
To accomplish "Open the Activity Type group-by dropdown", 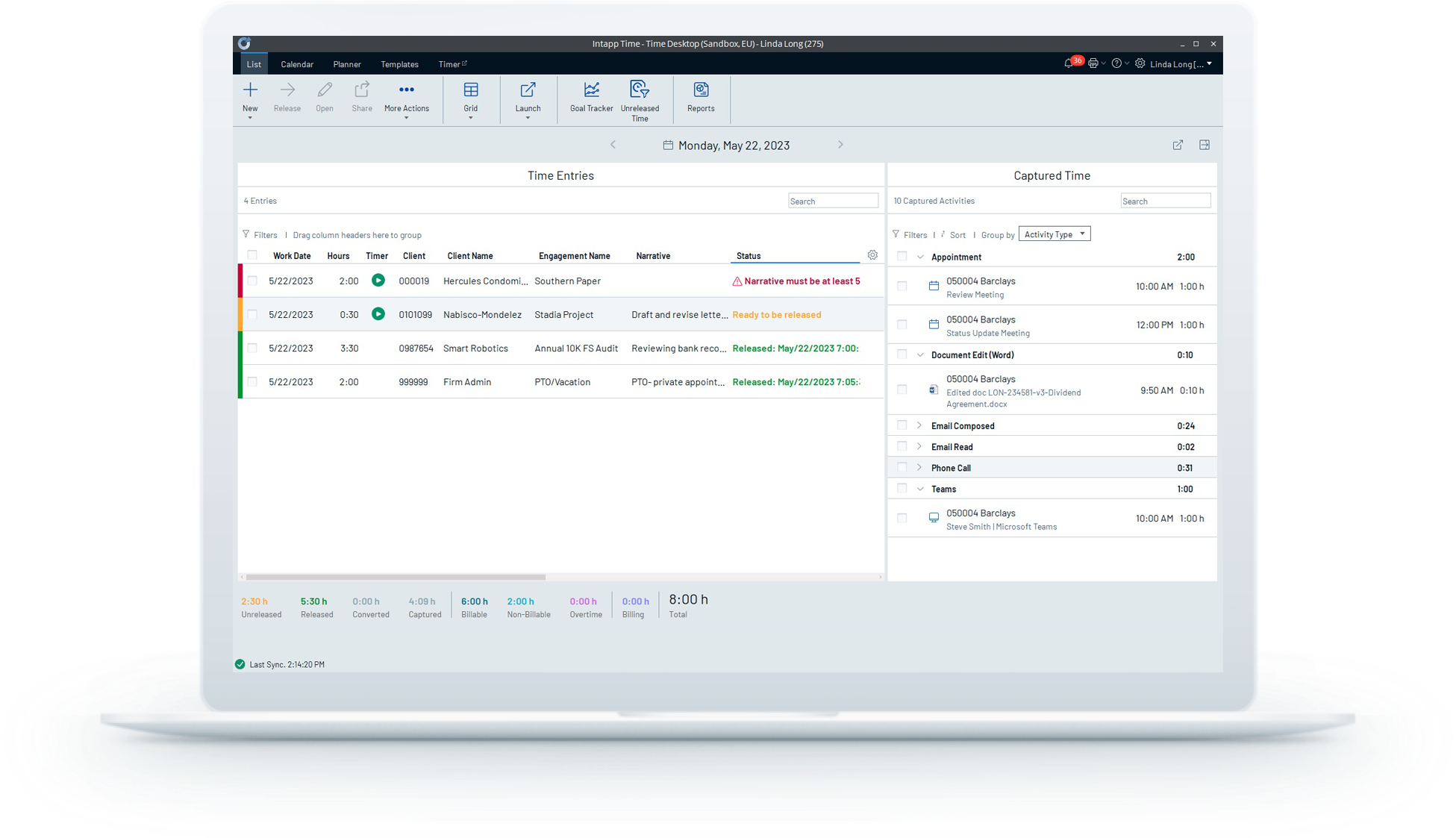I will 1054,233.
